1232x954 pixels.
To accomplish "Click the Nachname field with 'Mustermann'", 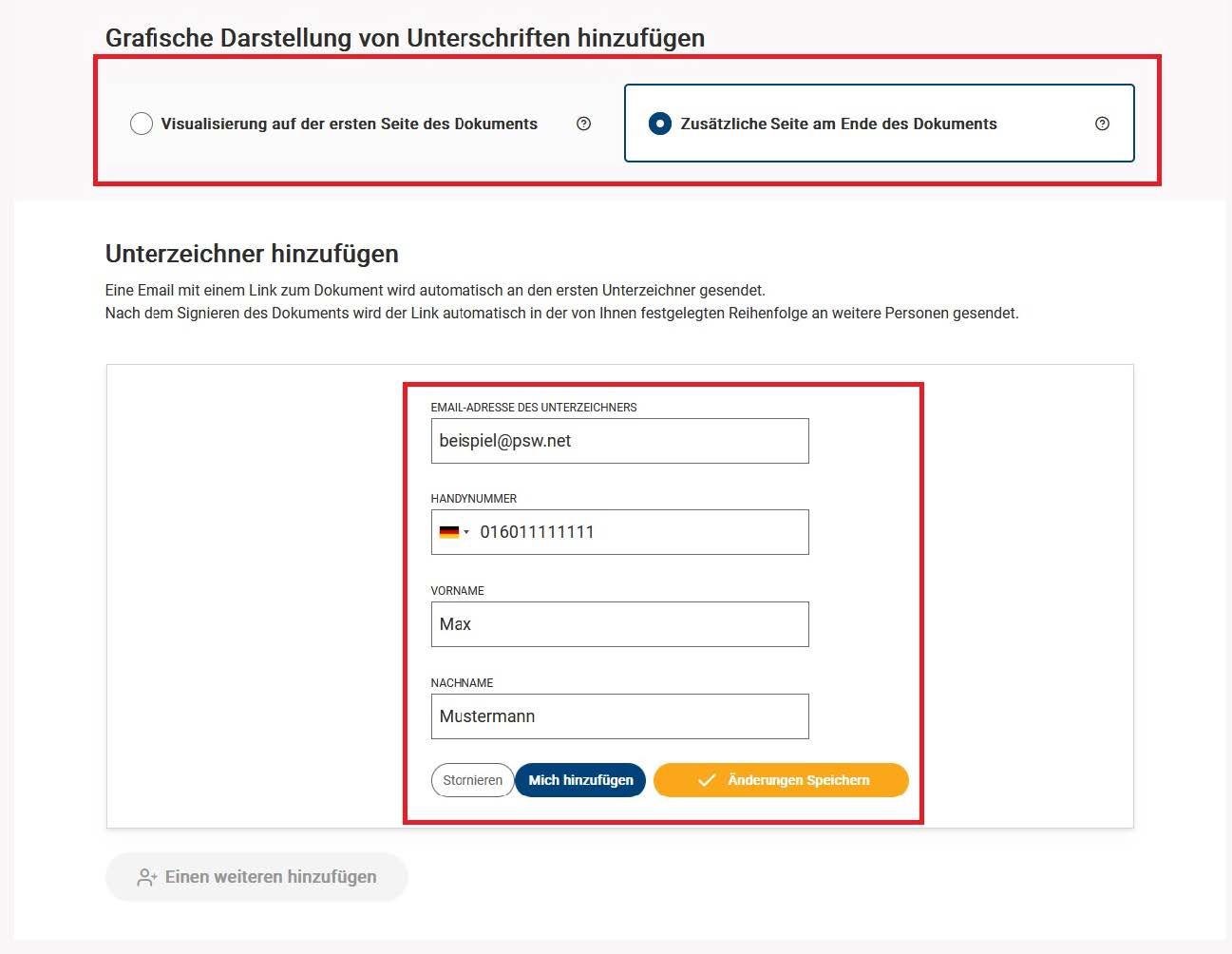I will pyautogui.click(x=619, y=716).
